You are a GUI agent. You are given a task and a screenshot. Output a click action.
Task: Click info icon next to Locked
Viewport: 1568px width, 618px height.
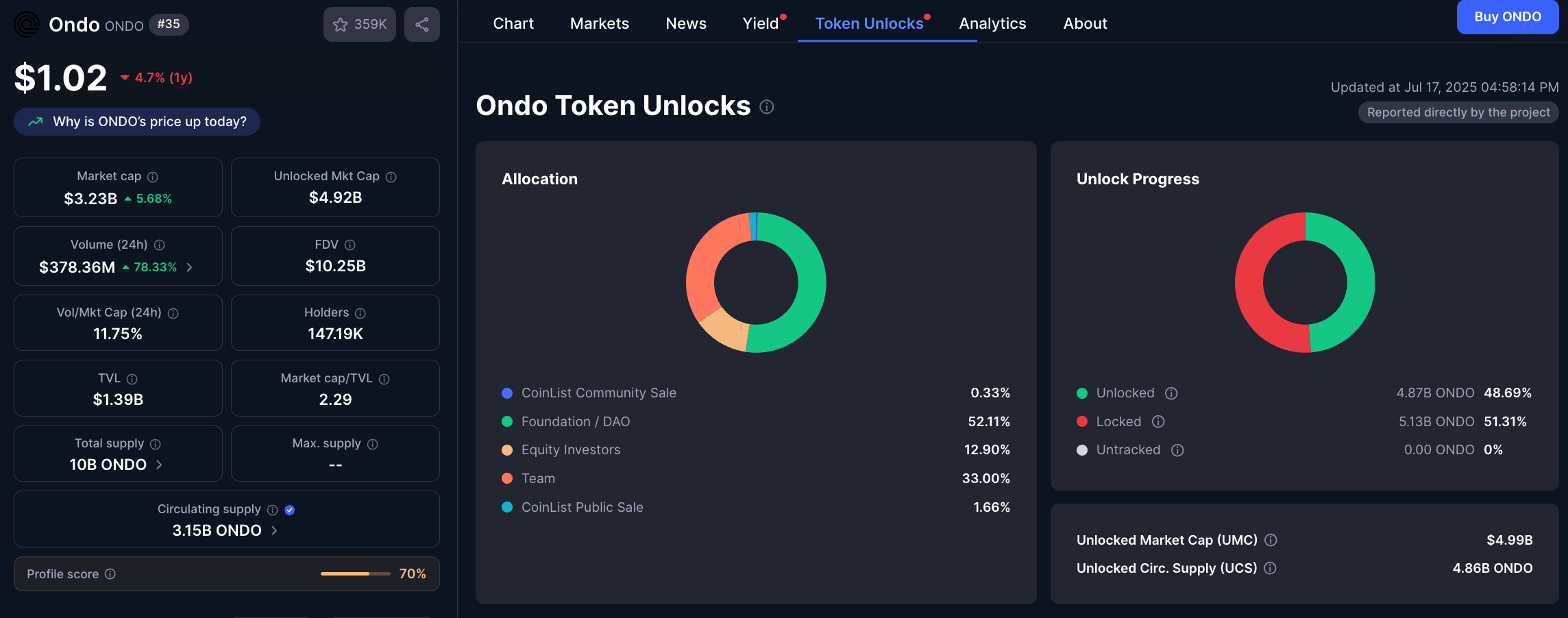click(x=1158, y=421)
